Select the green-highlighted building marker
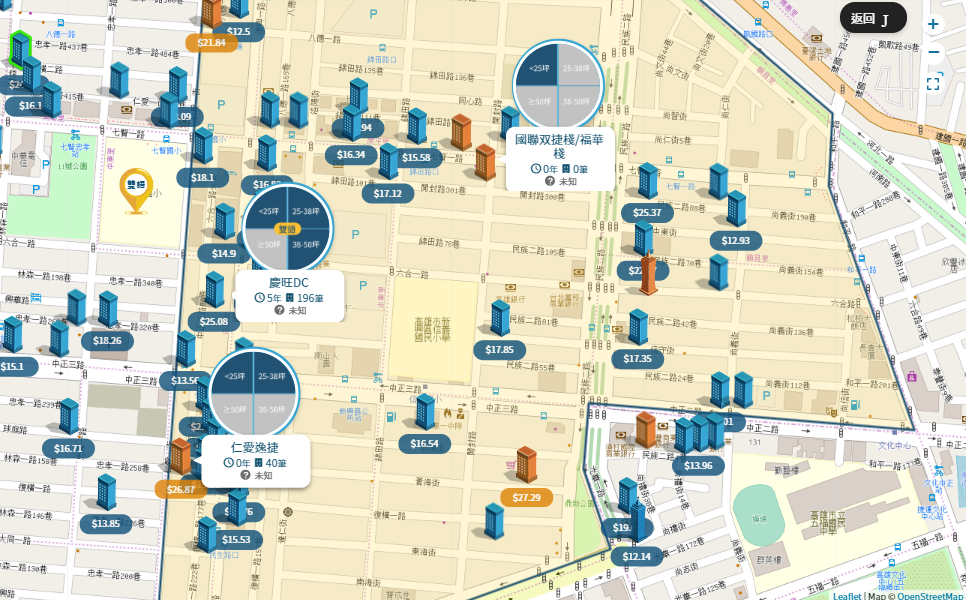Image resolution: width=967 pixels, height=600 pixels. point(20,49)
